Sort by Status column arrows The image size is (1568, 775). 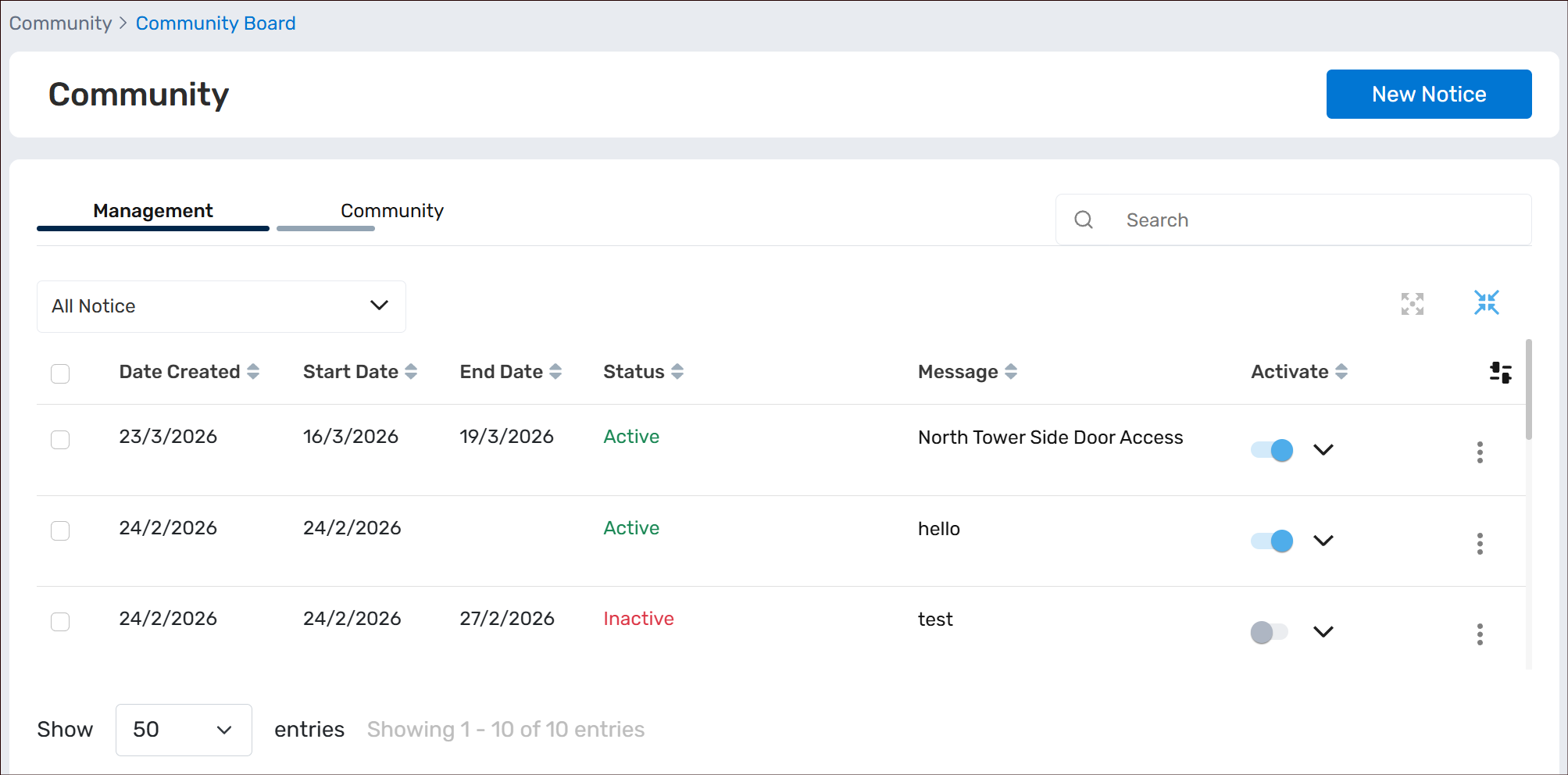pyautogui.click(x=677, y=372)
